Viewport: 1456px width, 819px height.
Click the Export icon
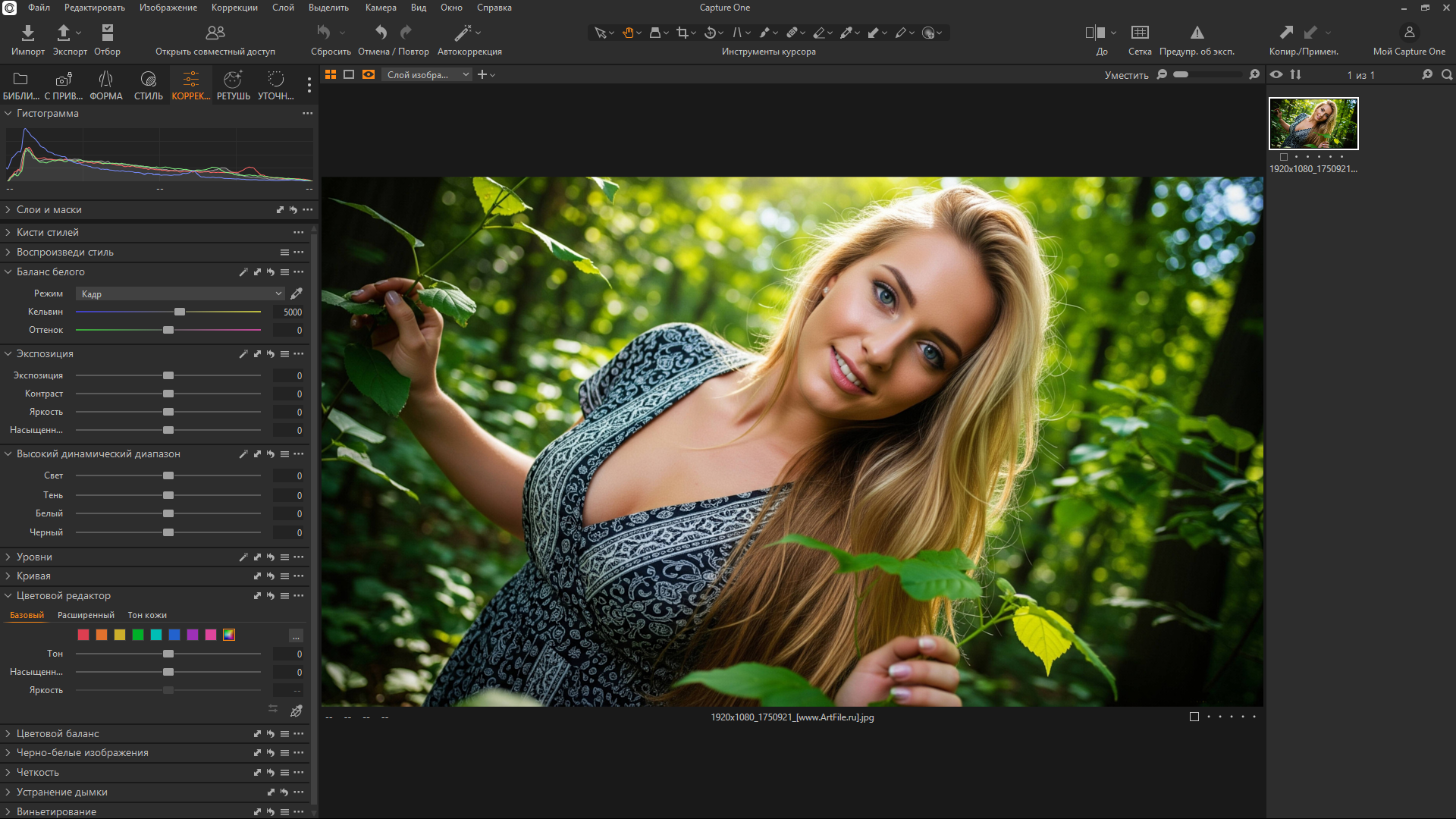click(64, 33)
